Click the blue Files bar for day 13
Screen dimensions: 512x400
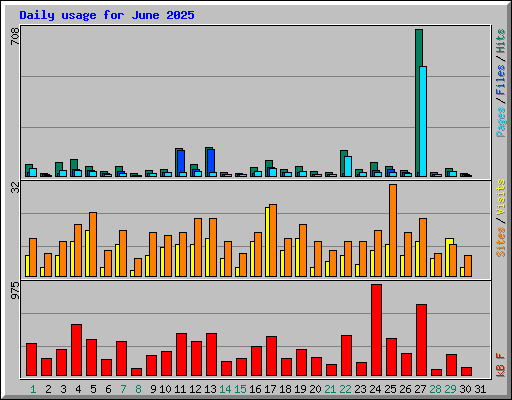(x=211, y=161)
